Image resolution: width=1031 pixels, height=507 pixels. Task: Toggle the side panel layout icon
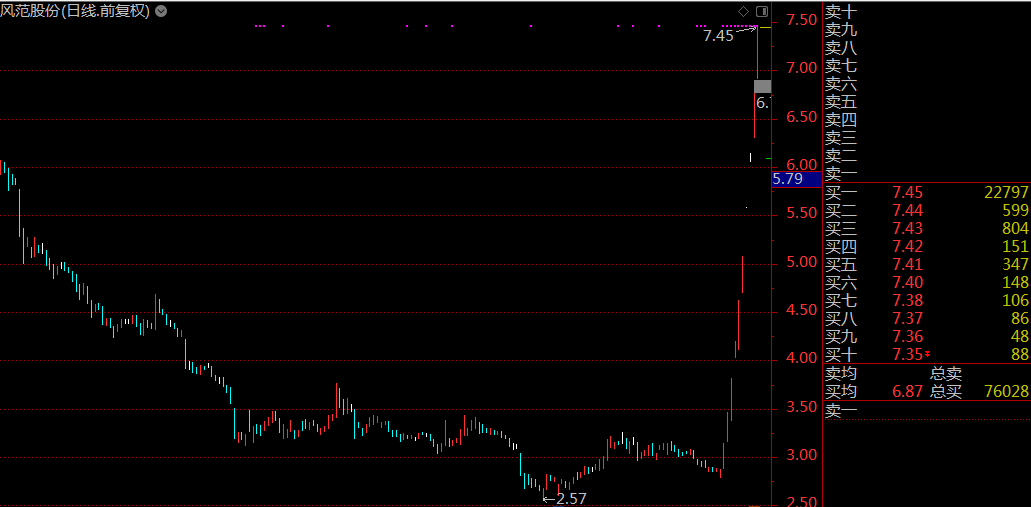tap(761, 11)
